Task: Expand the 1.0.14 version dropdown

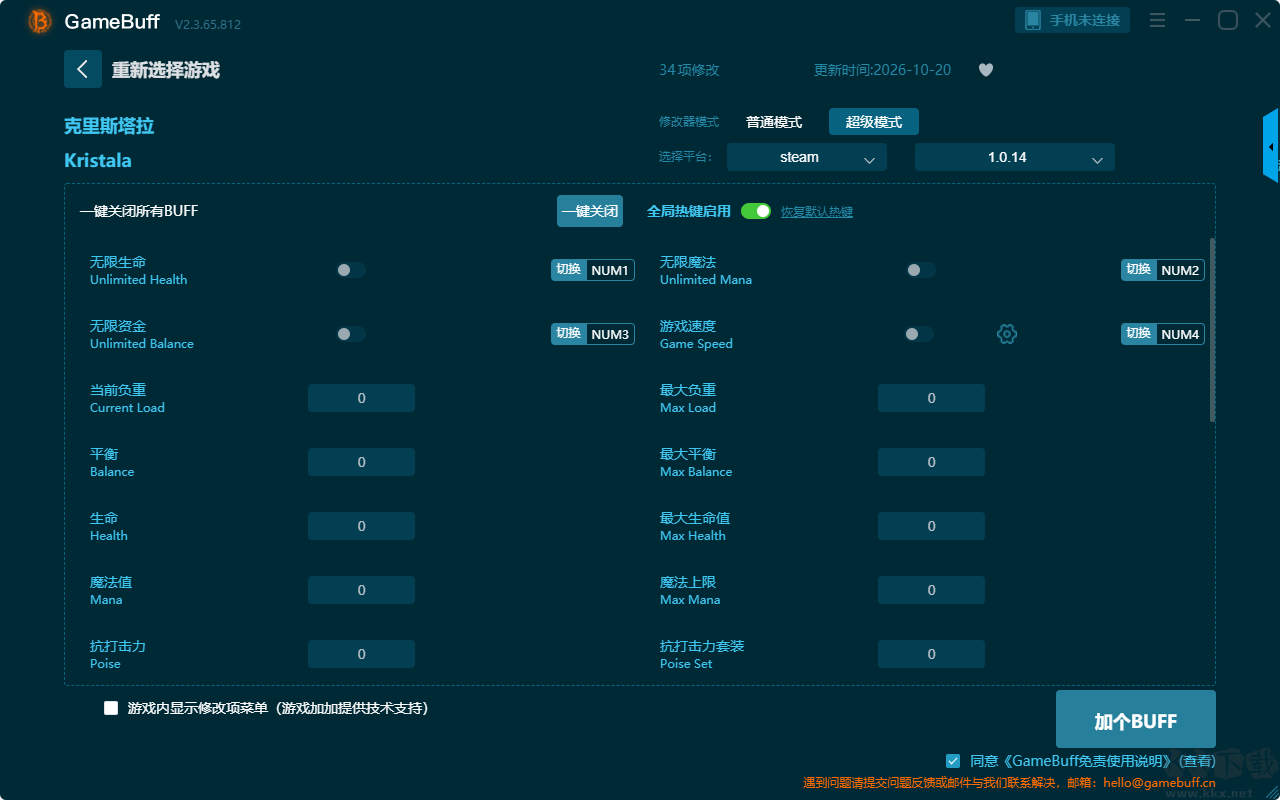Action: (x=1015, y=157)
